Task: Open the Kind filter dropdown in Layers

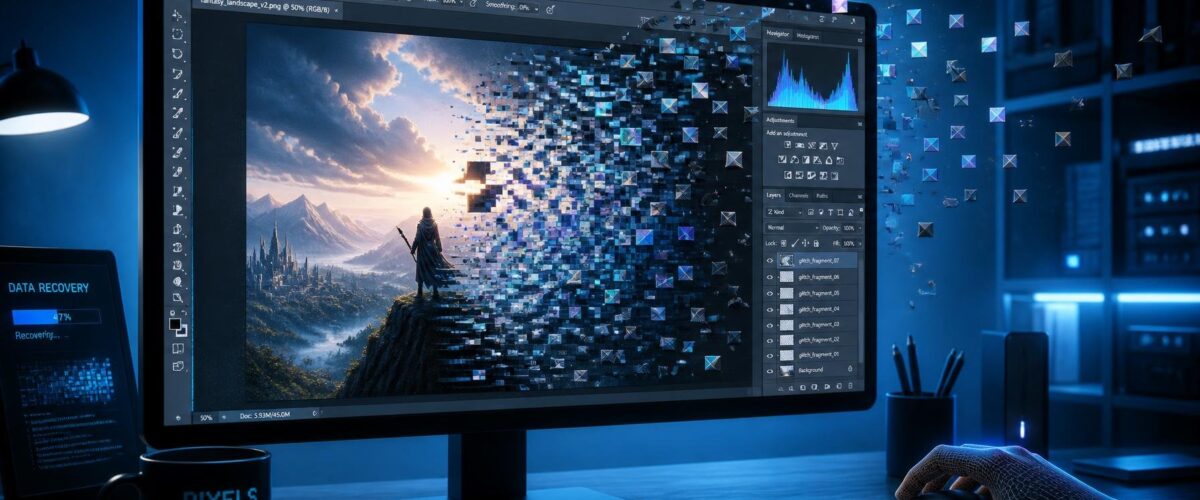Action: [784, 212]
